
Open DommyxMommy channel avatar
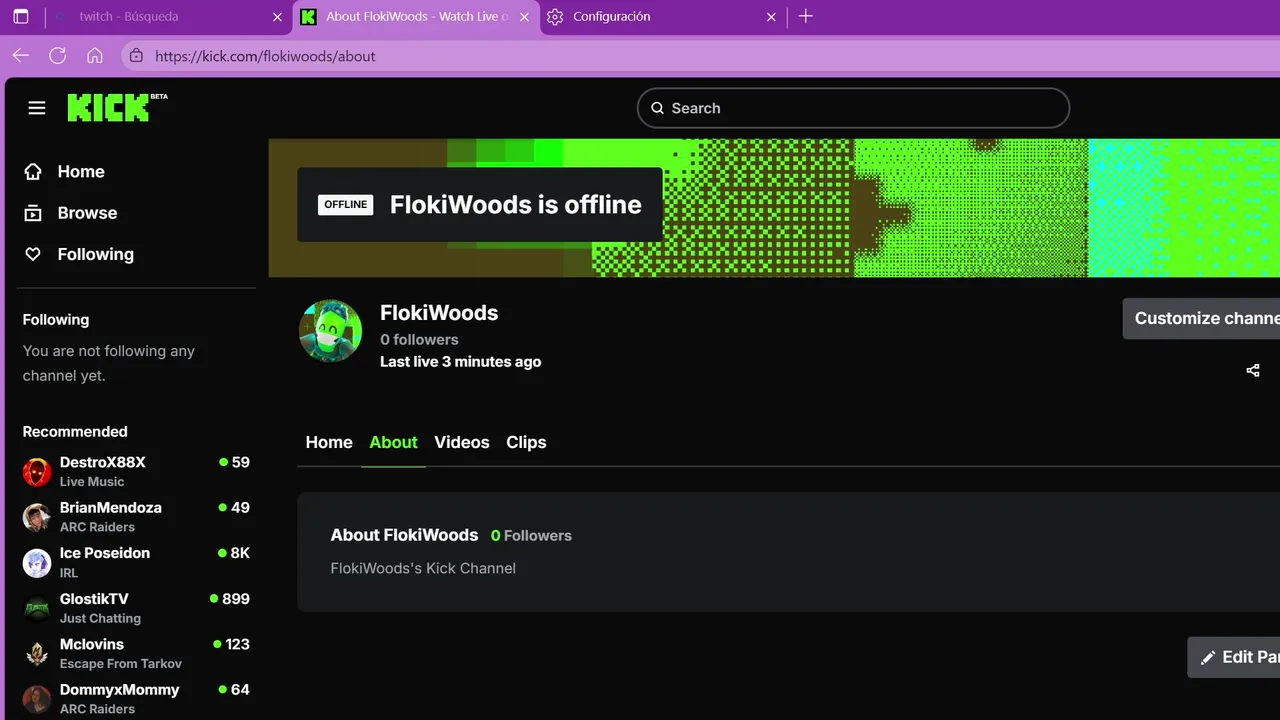pyautogui.click(x=37, y=699)
